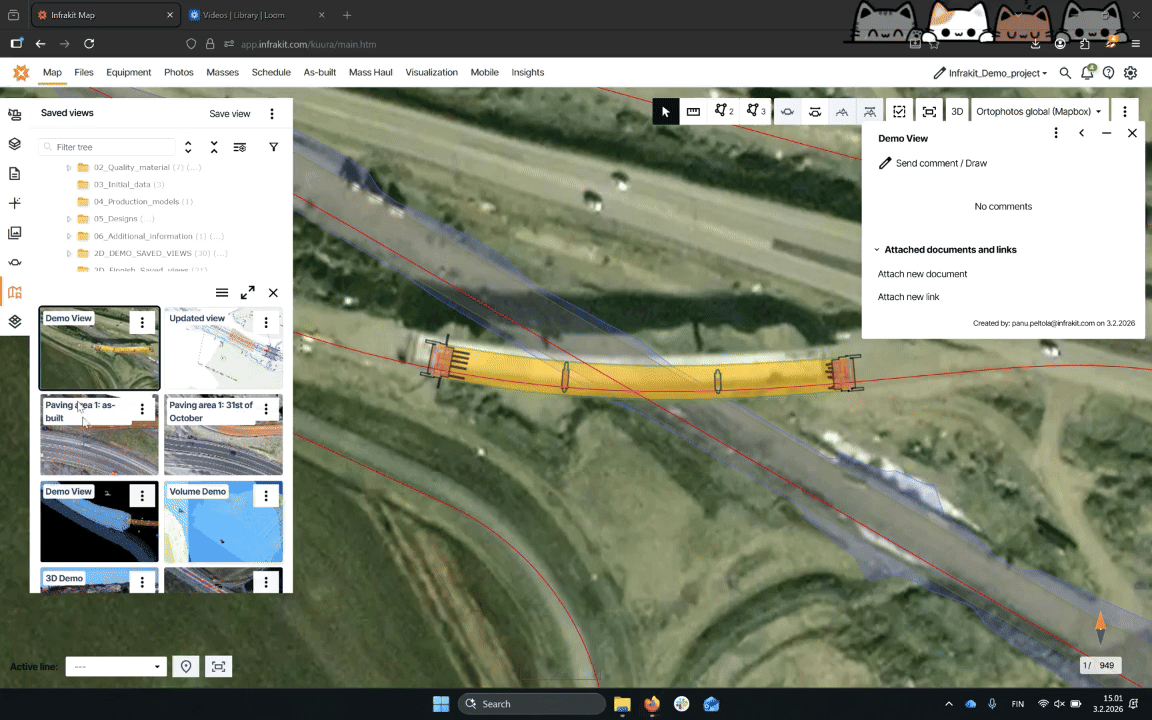This screenshot has width=1152, height=720.
Task: Close the saved views thumbnail panel
Action: 273,292
